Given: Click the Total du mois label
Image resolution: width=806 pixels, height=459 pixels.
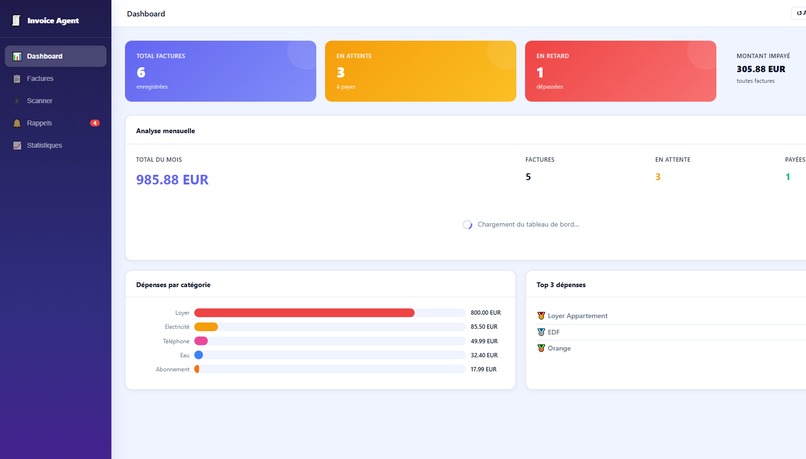Looking at the screenshot, I should click(x=159, y=160).
